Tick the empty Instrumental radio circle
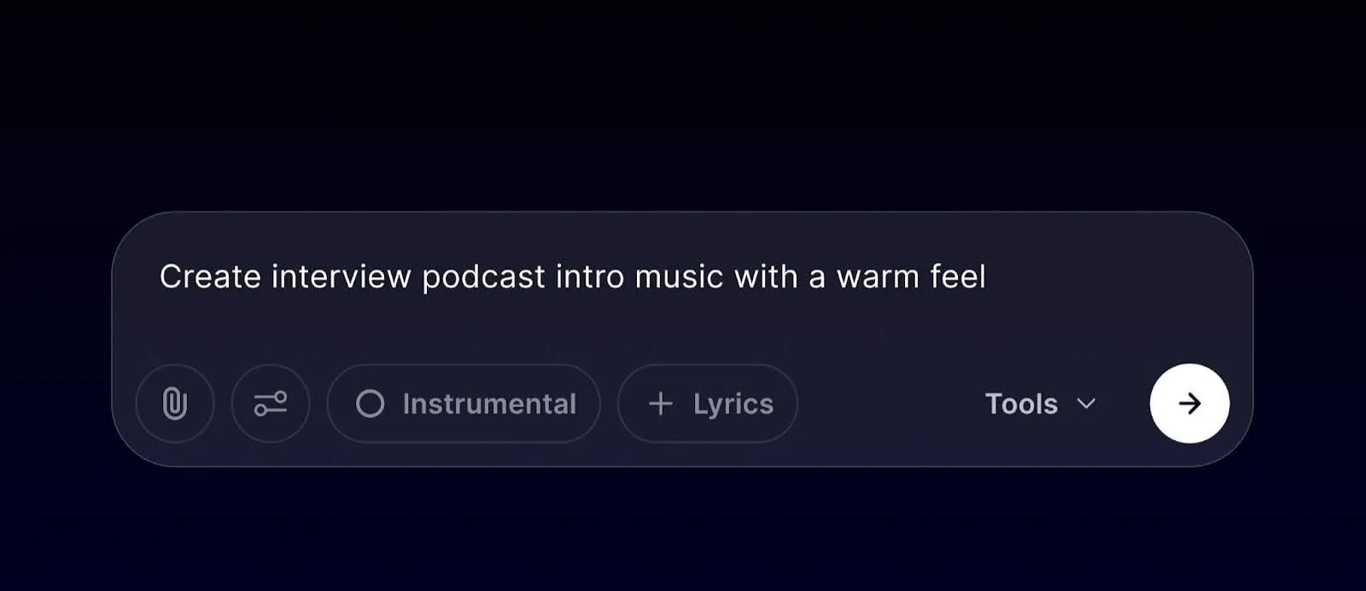Screen dimensions: 1366x591 [370, 404]
